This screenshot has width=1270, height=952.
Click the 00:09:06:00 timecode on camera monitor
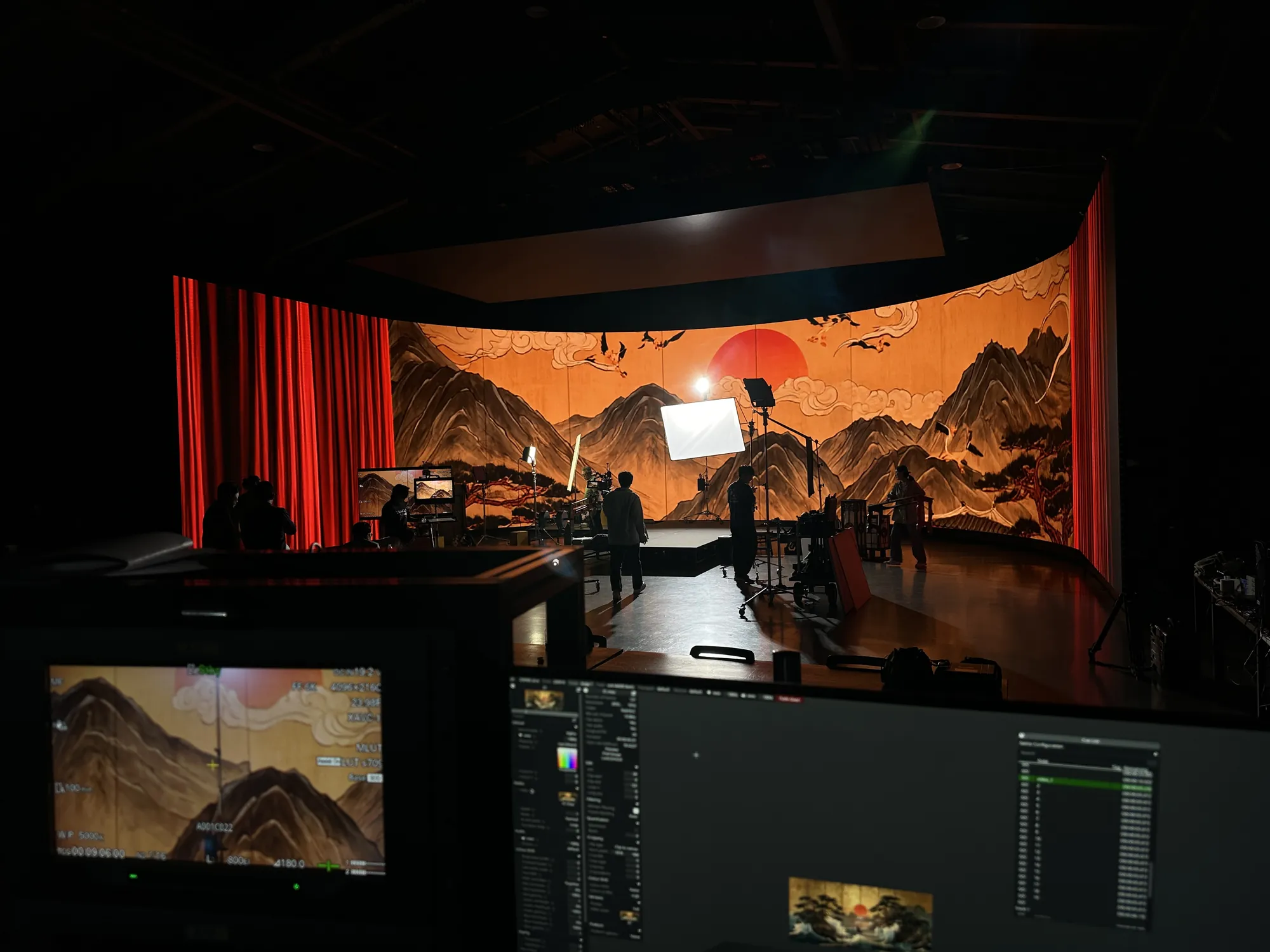[x=97, y=852]
